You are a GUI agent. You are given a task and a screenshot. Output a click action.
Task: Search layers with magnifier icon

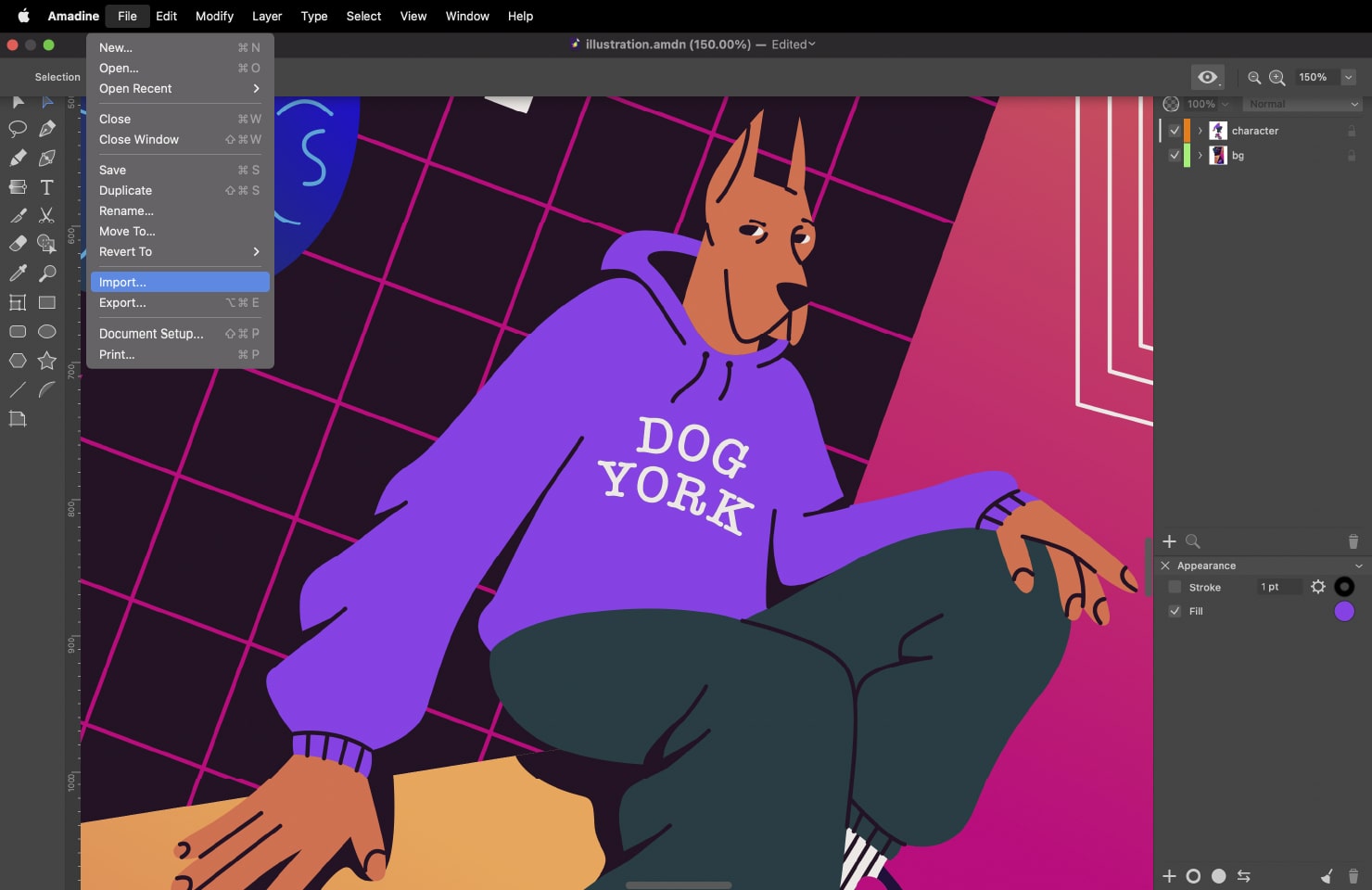[1193, 541]
